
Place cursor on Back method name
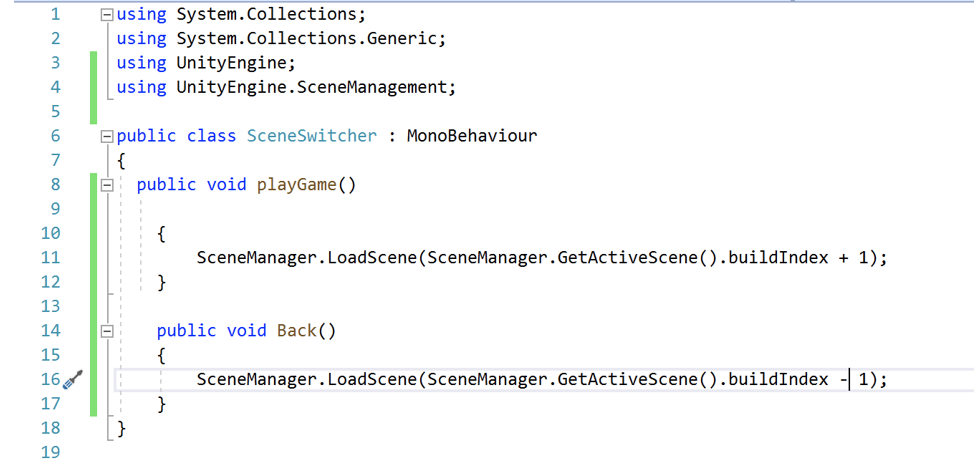click(296, 331)
